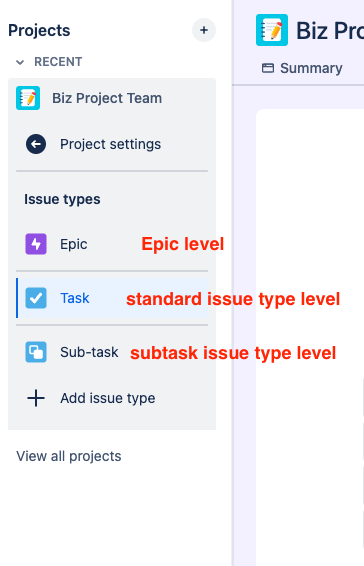Screen dimensions: 364x566
Task: Select the Task issue type label
Action: 75,298
